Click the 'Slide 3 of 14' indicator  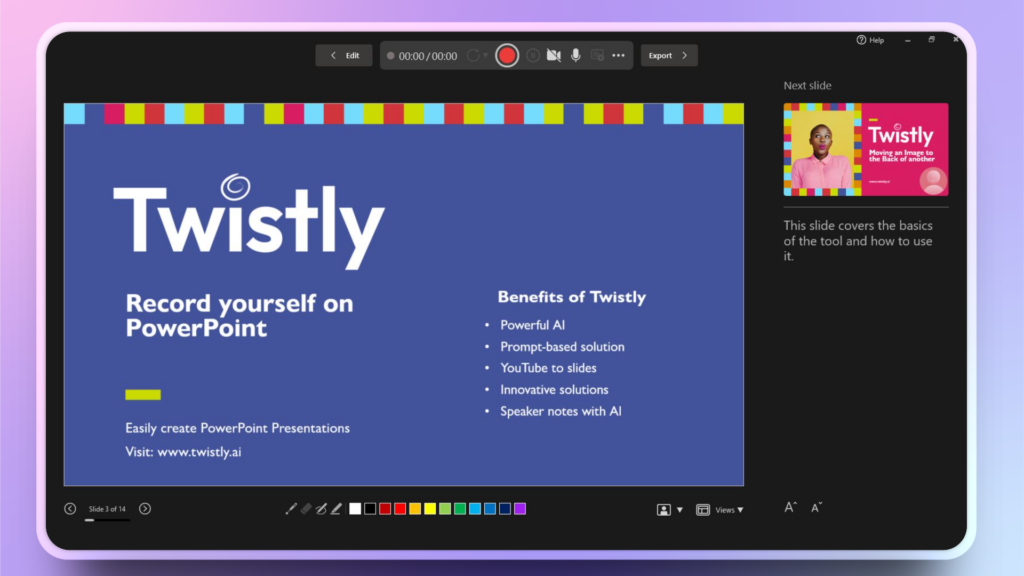107,509
